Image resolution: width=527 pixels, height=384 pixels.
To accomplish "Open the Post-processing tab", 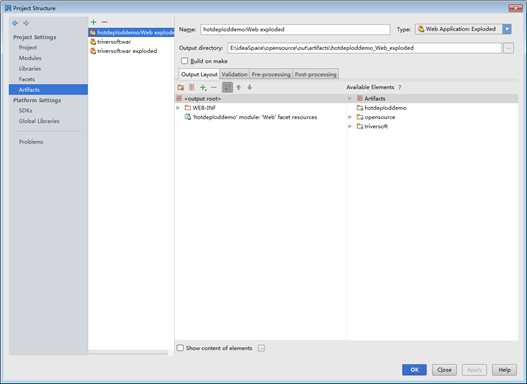I will click(x=315, y=74).
